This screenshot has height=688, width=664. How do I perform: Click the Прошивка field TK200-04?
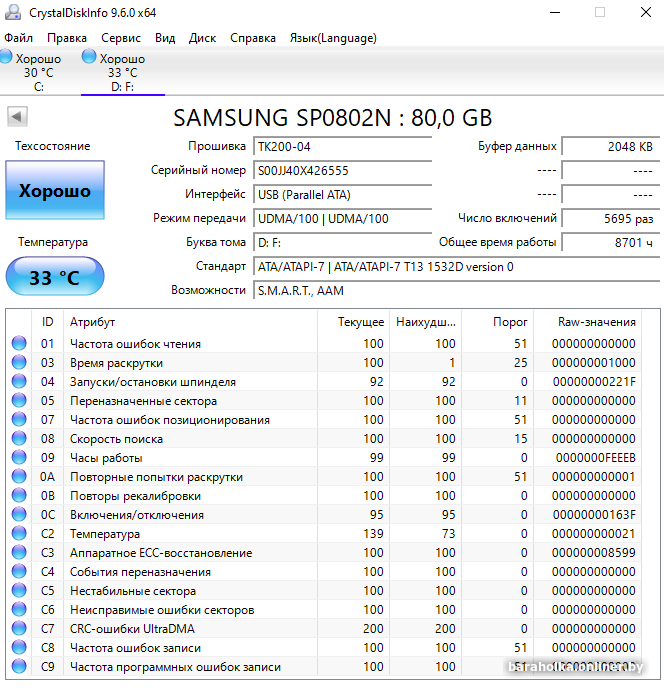pyautogui.click(x=343, y=147)
